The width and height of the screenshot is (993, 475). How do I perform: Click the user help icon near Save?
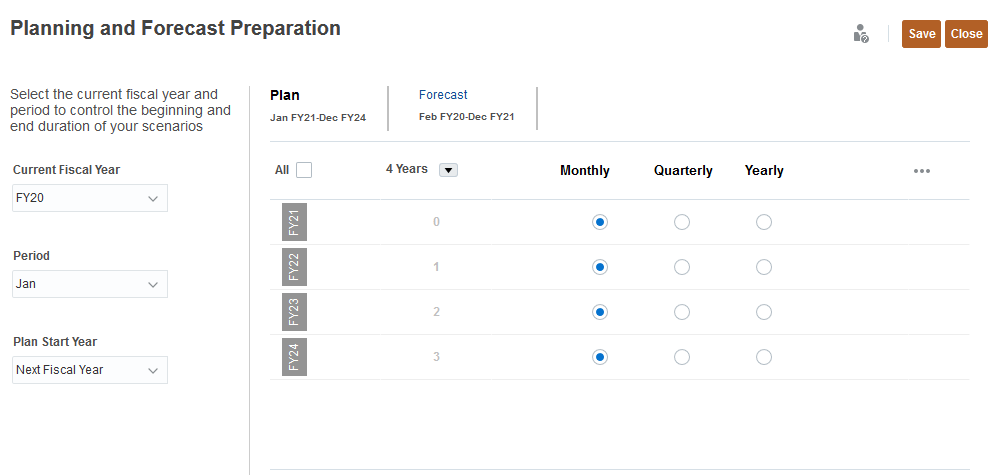click(x=860, y=34)
